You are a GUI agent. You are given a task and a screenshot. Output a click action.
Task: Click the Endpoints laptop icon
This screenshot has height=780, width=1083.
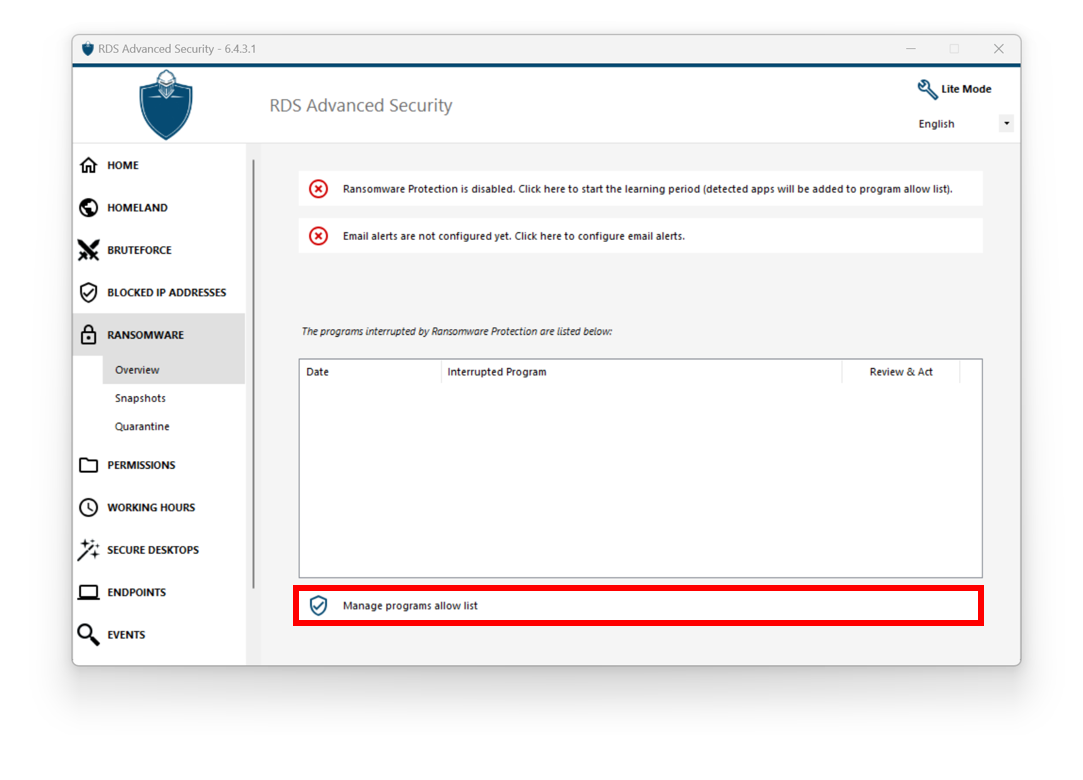[x=88, y=592]
